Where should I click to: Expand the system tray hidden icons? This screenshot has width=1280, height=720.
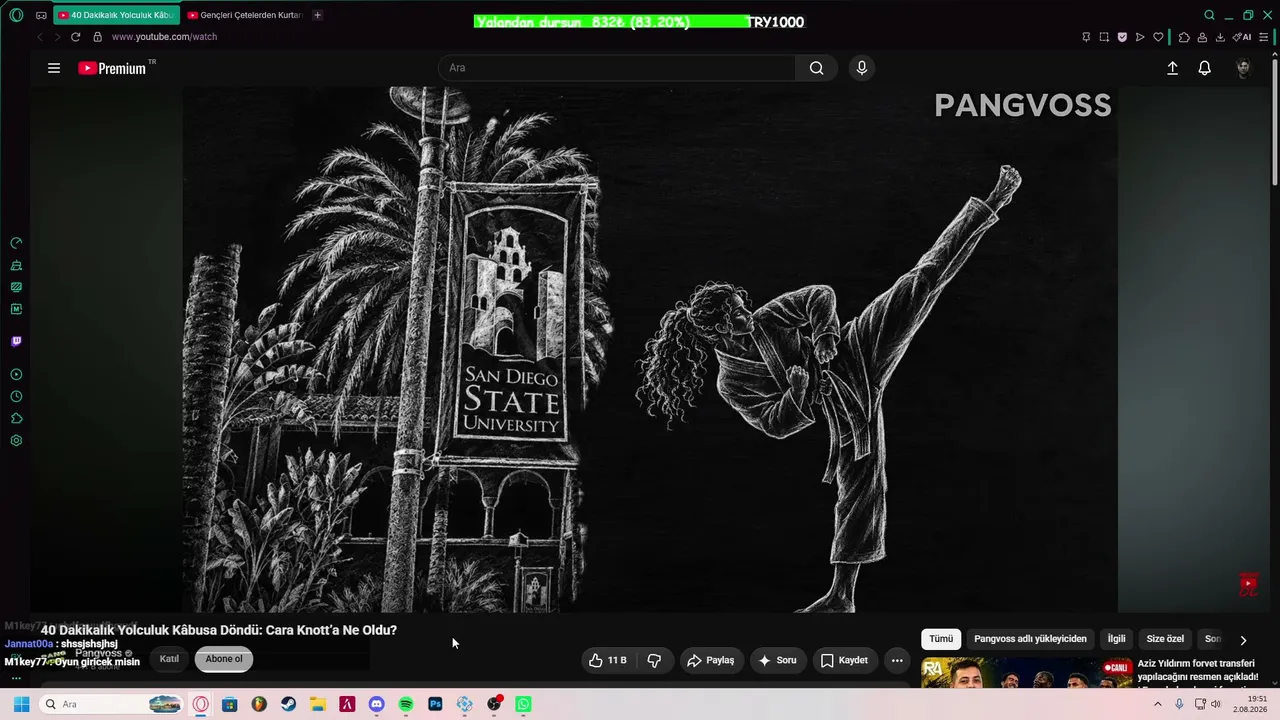(x=1158, y=704)
